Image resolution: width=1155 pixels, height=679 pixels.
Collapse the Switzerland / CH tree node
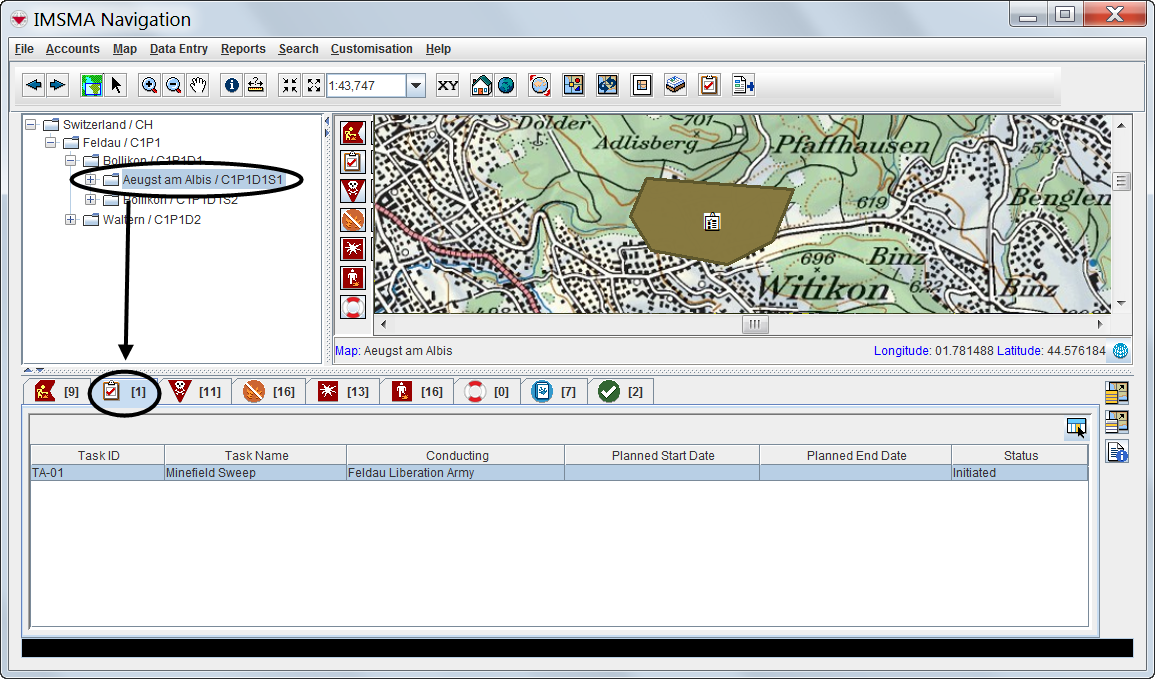point(30,125)
